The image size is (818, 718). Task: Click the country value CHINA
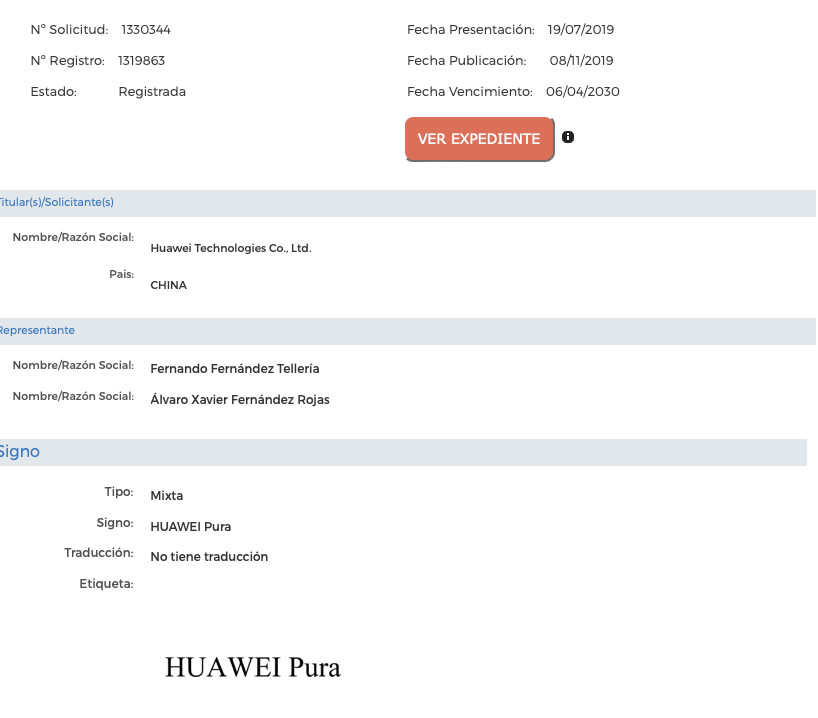pos(169,285)
